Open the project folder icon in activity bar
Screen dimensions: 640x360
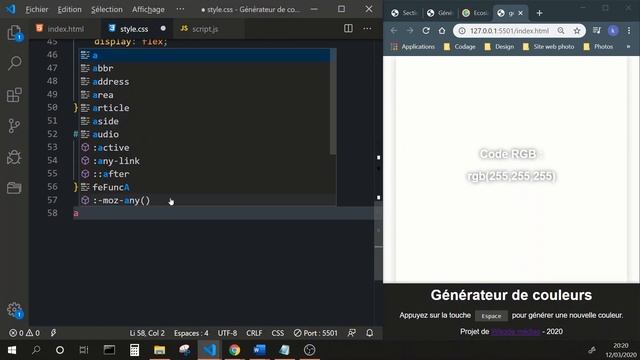[14, 188]
